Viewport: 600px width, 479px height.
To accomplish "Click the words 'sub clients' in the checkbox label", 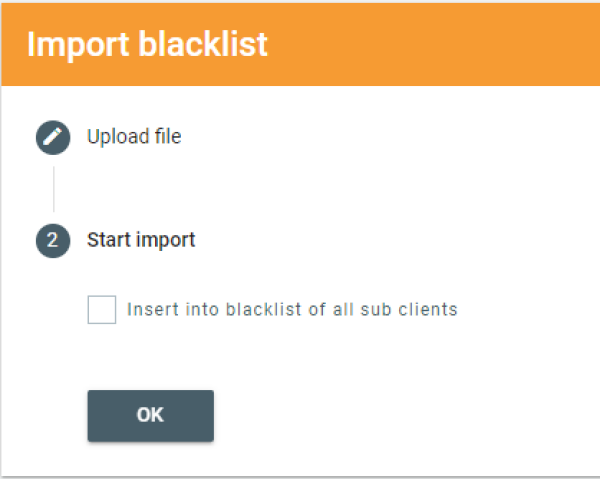I will [x=409, y=309].
